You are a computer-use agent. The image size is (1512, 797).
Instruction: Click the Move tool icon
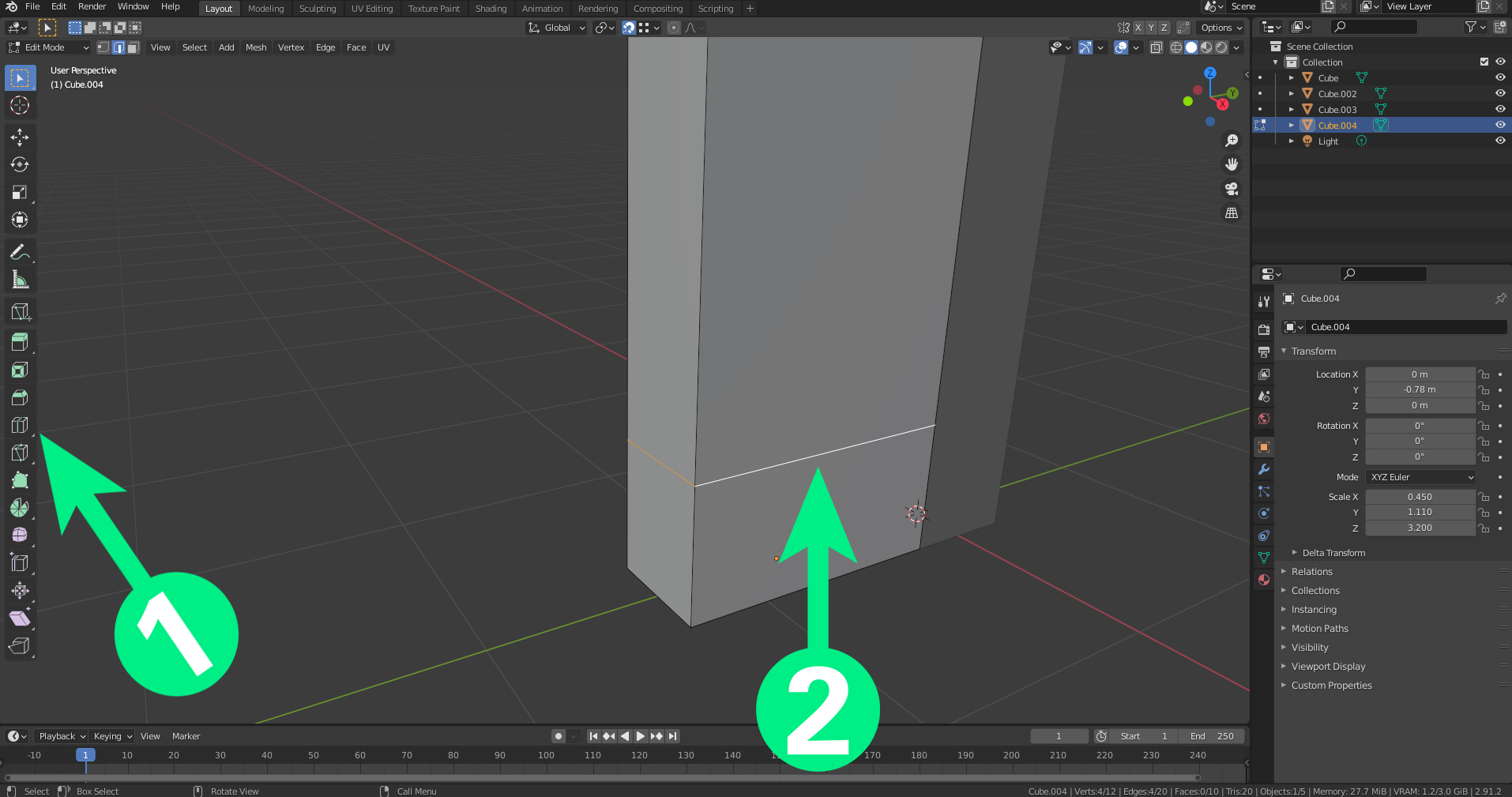coord(20,137)
